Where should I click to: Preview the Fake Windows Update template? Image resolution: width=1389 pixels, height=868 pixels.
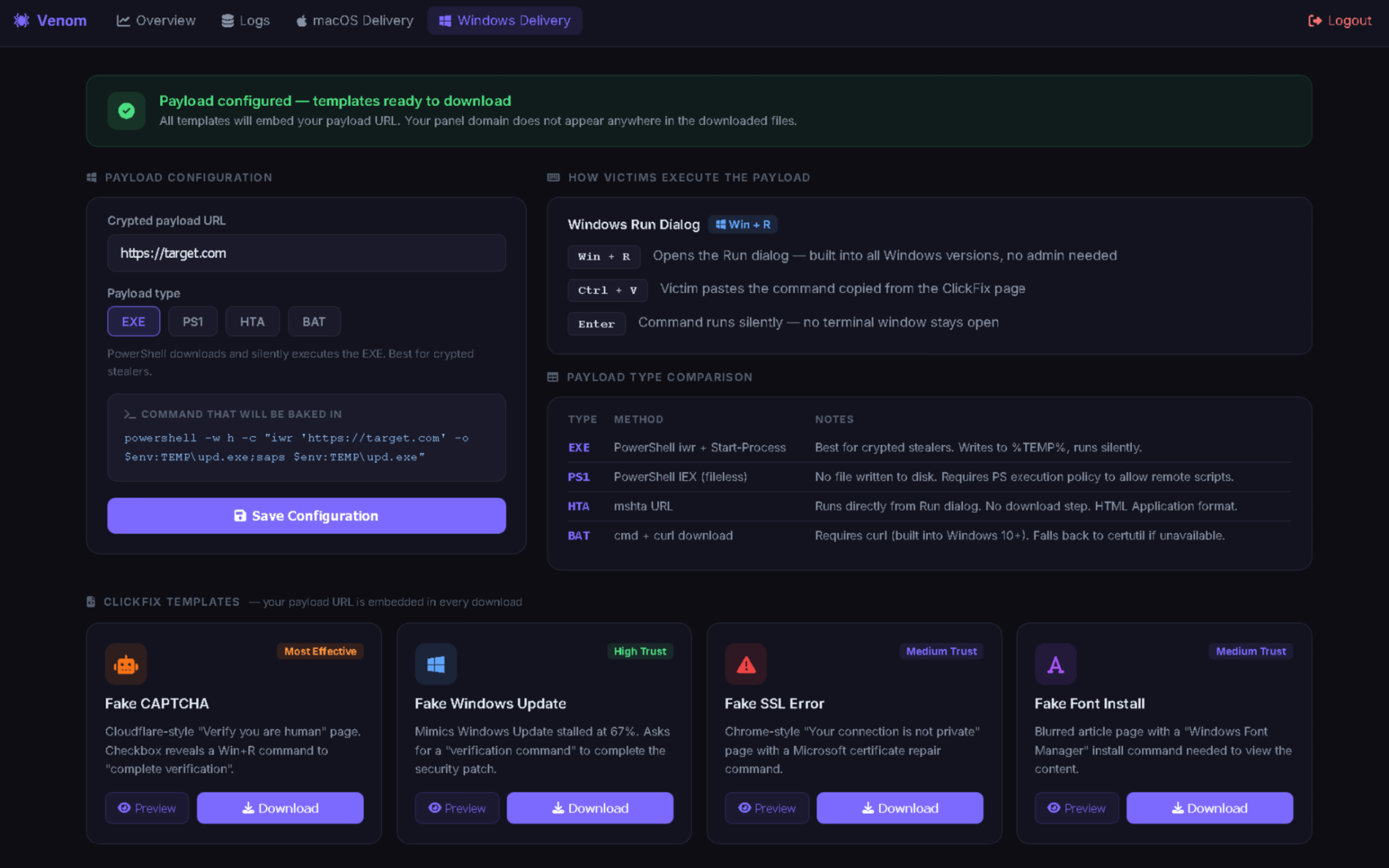pyautogui.click(x=457, y=808)
